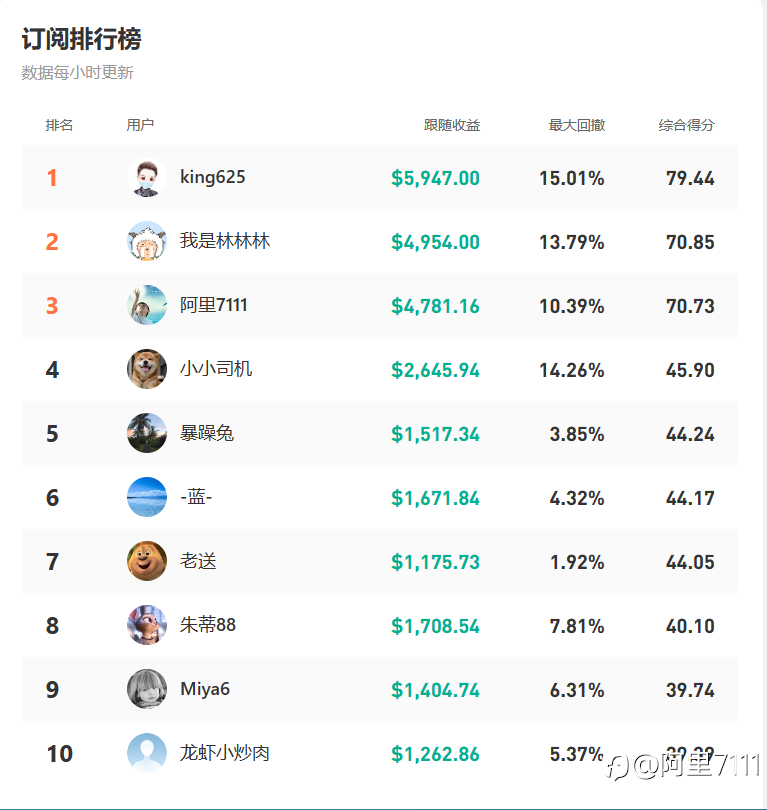
Task: Open 我是林林林 username link
Action: 225,242
